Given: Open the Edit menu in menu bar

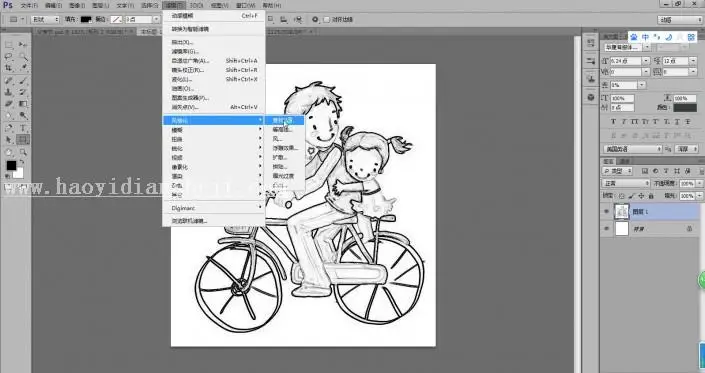Looking at the screenshot, I should (x=54, y=5).
